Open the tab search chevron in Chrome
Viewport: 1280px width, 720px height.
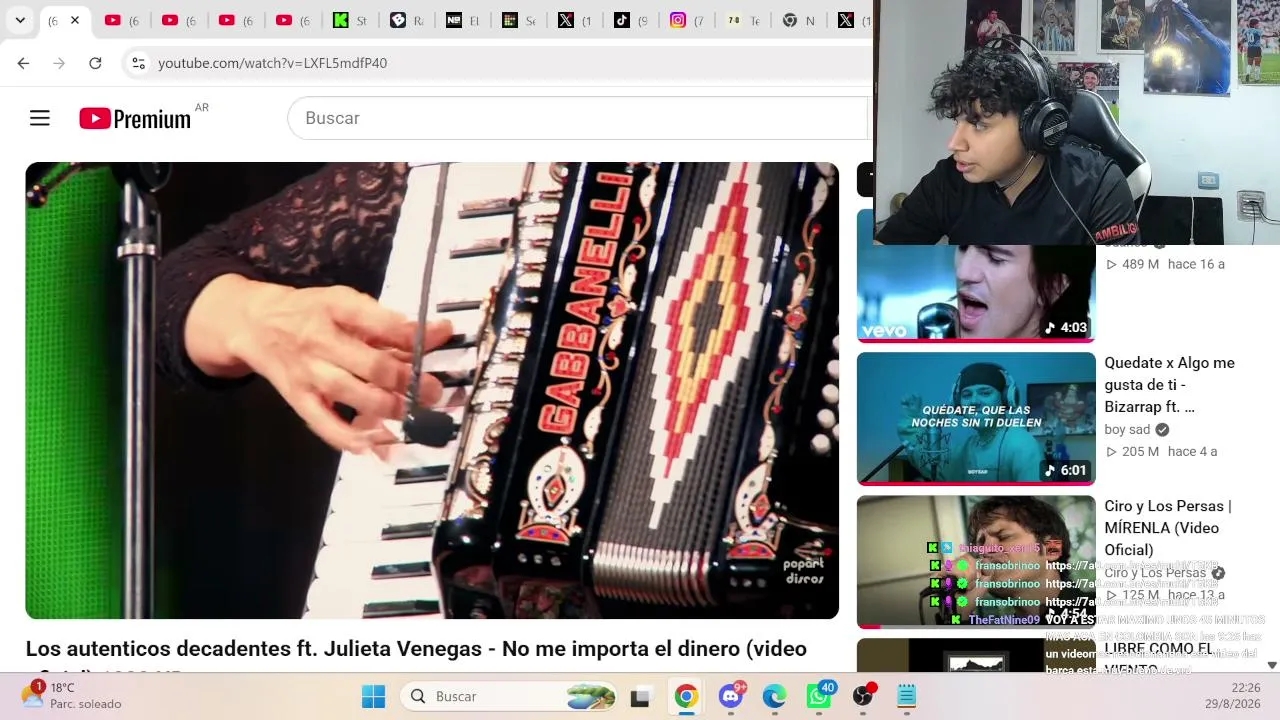[20, 20]
